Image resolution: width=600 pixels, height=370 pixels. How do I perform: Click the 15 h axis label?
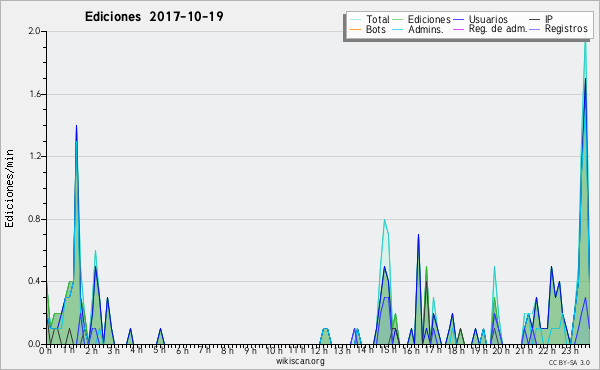pyautogui.click(x=389, y=350)
